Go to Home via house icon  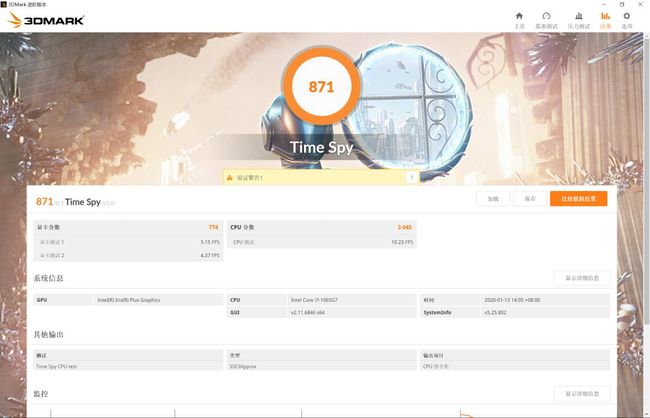pyautogui.click(x=519, y=16)
